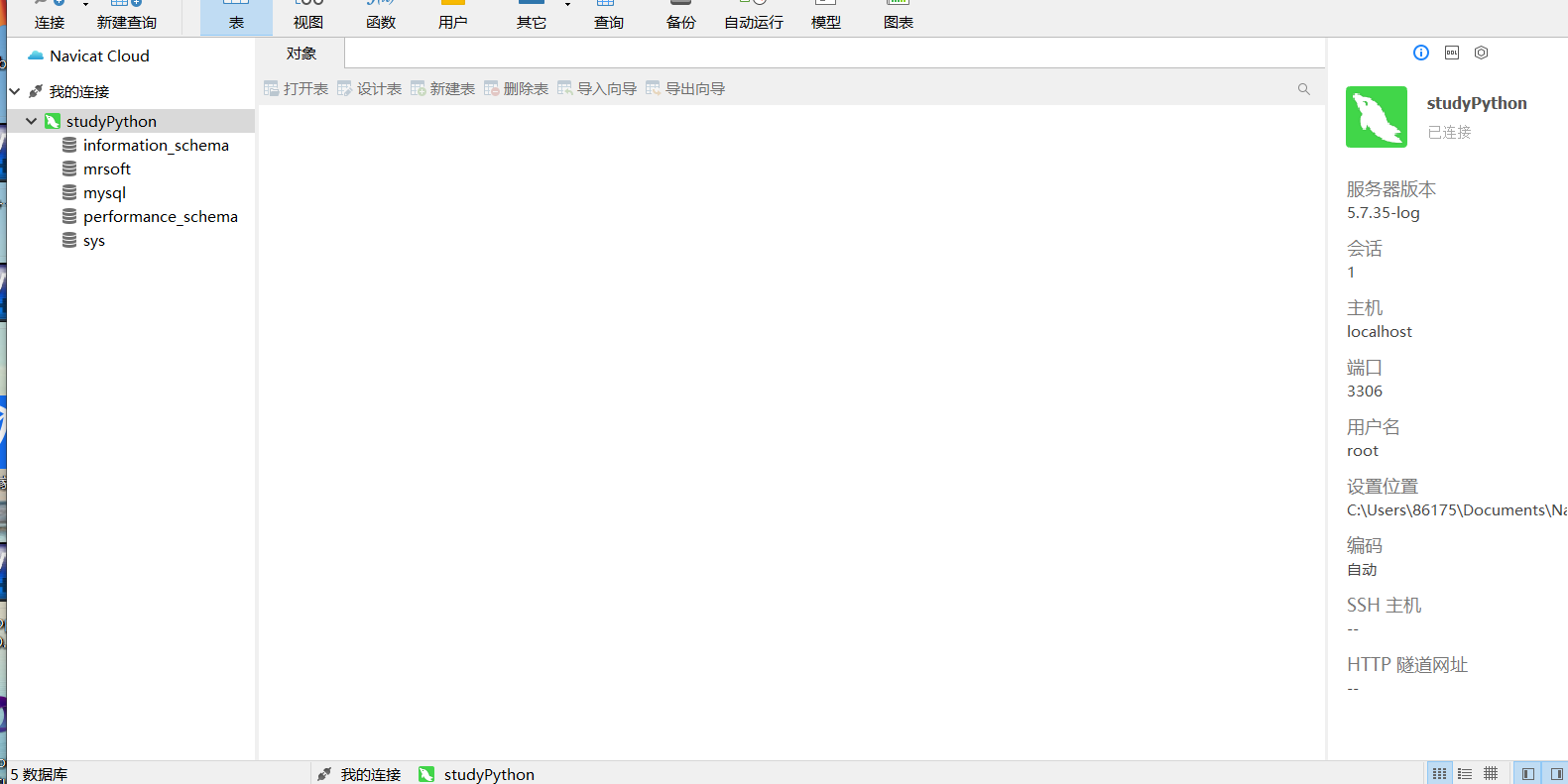Select the 表 tables toolbar item
Viewport: 1568px width, 784px height.
[236, 16]
